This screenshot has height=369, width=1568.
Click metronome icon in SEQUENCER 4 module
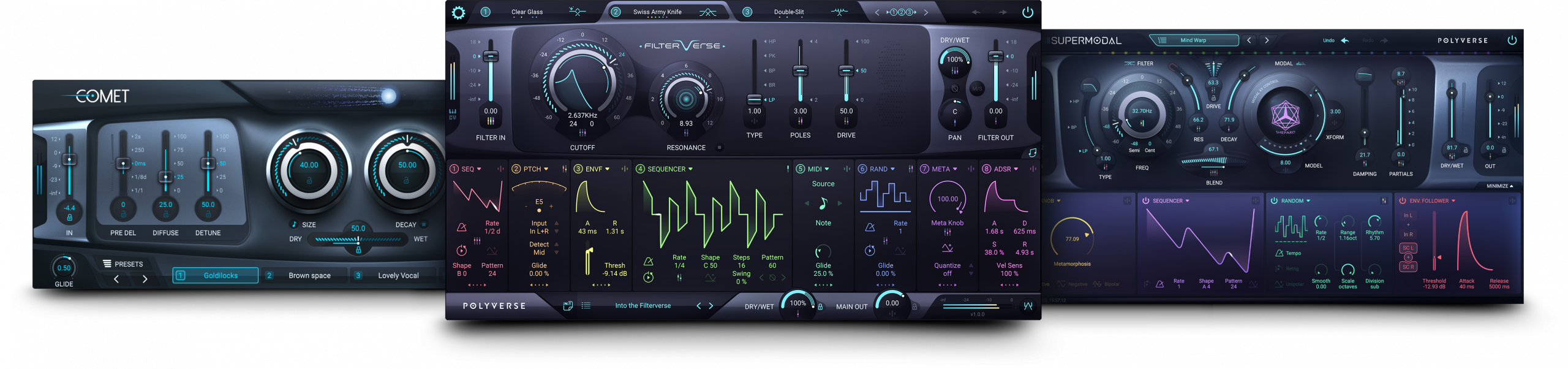coord(648,262)
